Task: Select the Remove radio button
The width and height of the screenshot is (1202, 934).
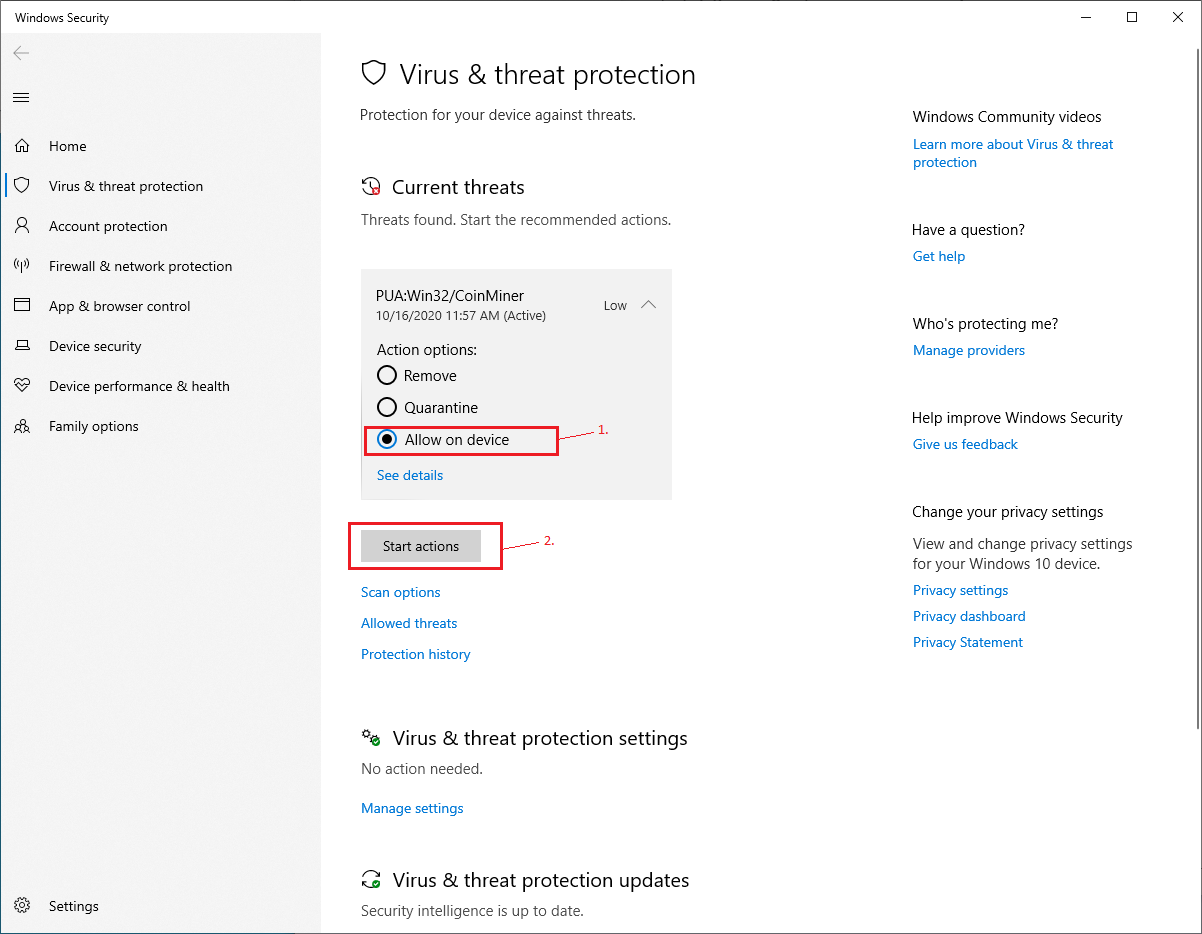Action: [x=387, y=376]
